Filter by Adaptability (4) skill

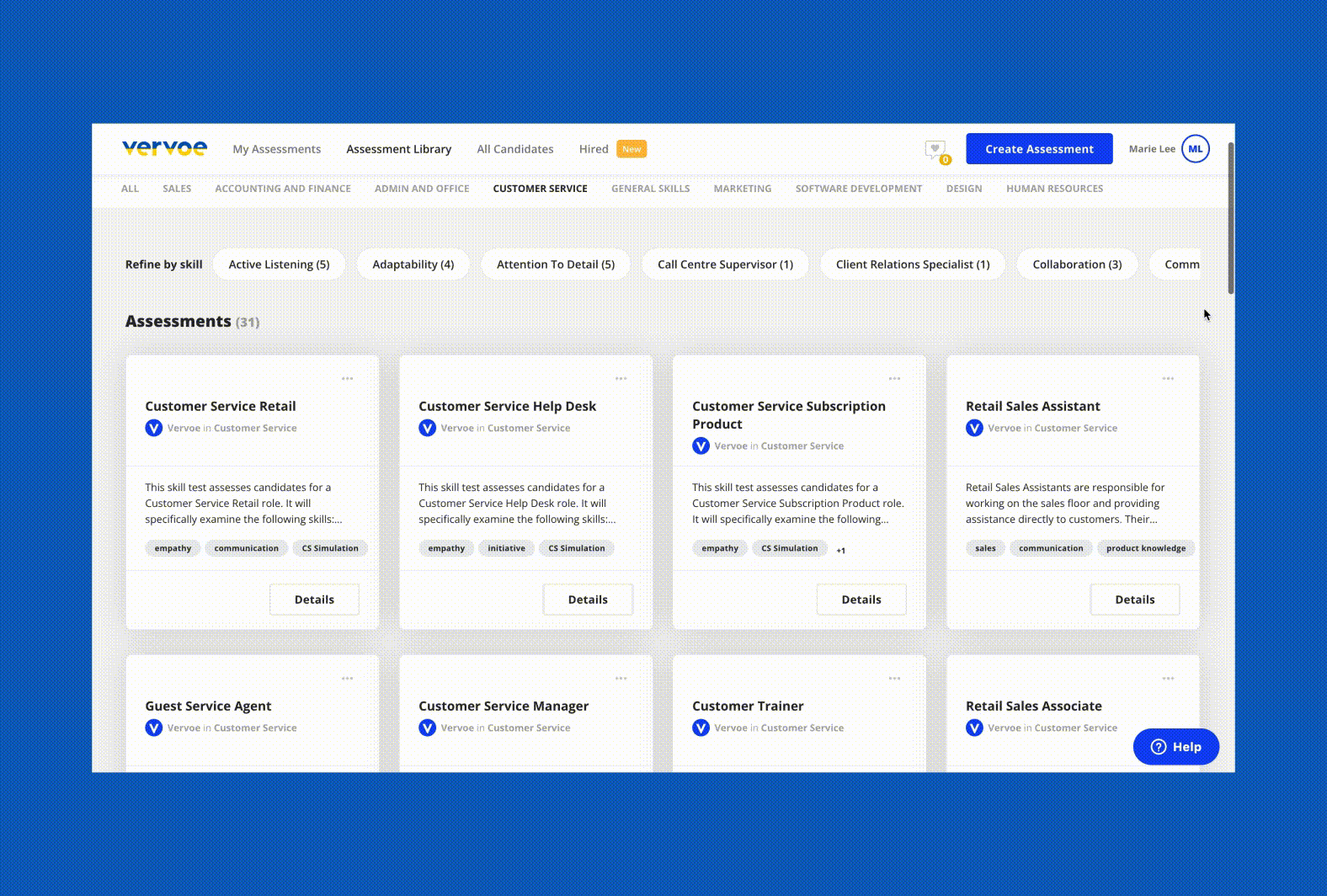click(413, 264)
